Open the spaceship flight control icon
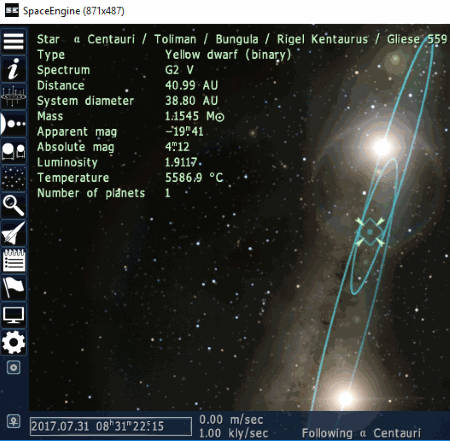 point(13,233)
